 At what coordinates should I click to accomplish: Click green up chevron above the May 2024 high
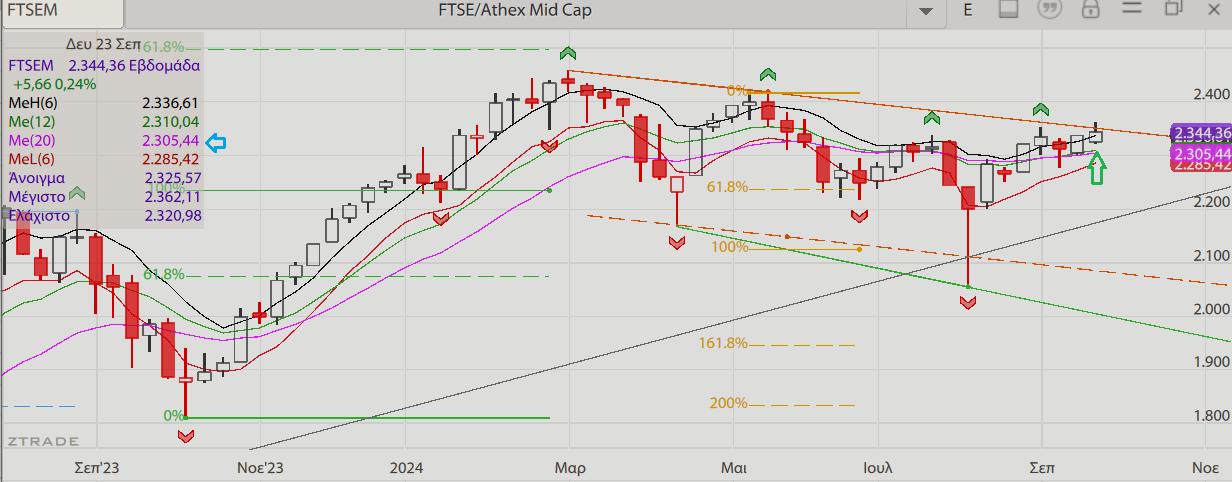pos(768,74)
